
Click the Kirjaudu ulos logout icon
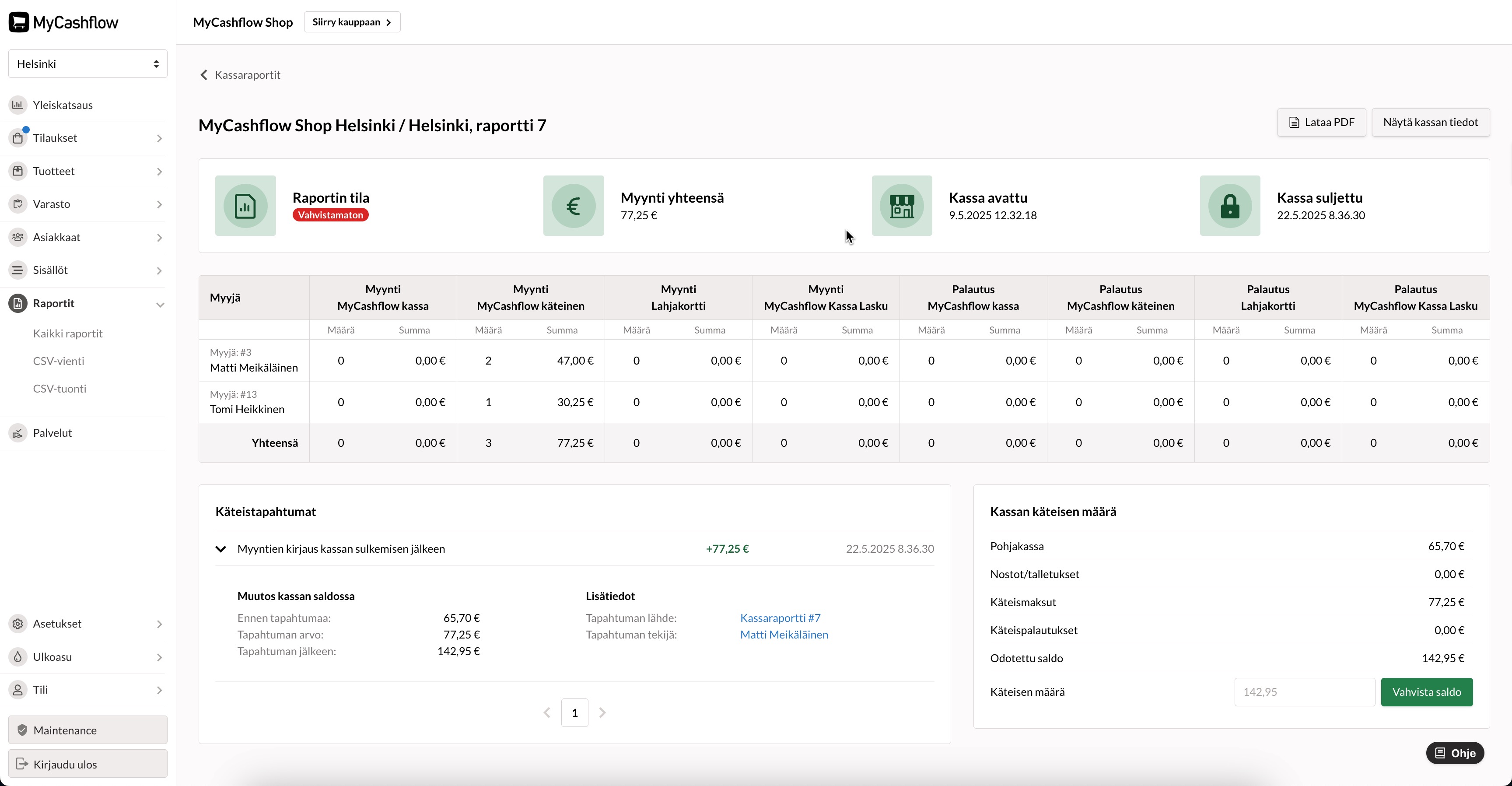point(22,764)
